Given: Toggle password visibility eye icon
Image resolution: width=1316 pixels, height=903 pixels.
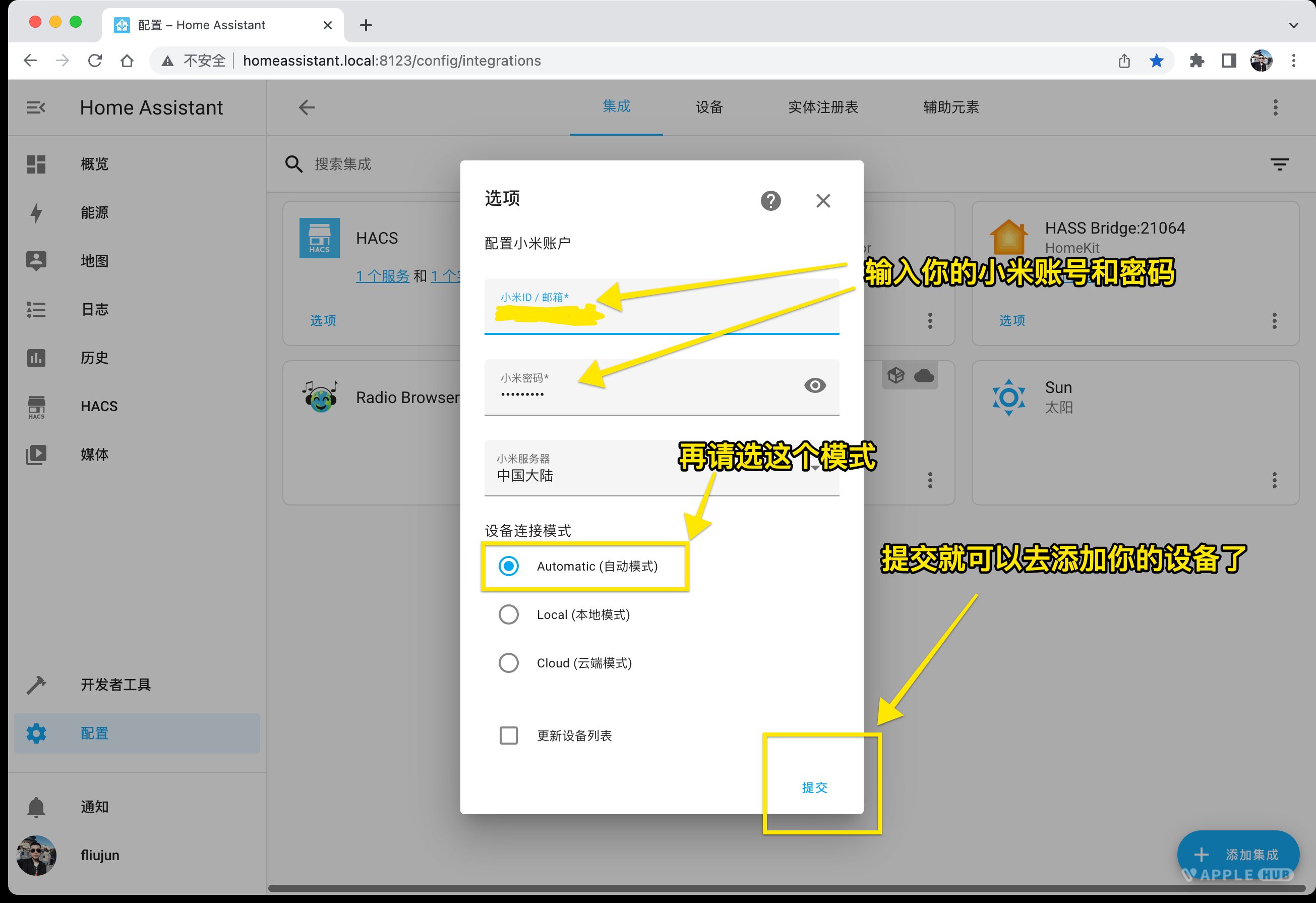Looking at the screenshot, I should (814, 386).
